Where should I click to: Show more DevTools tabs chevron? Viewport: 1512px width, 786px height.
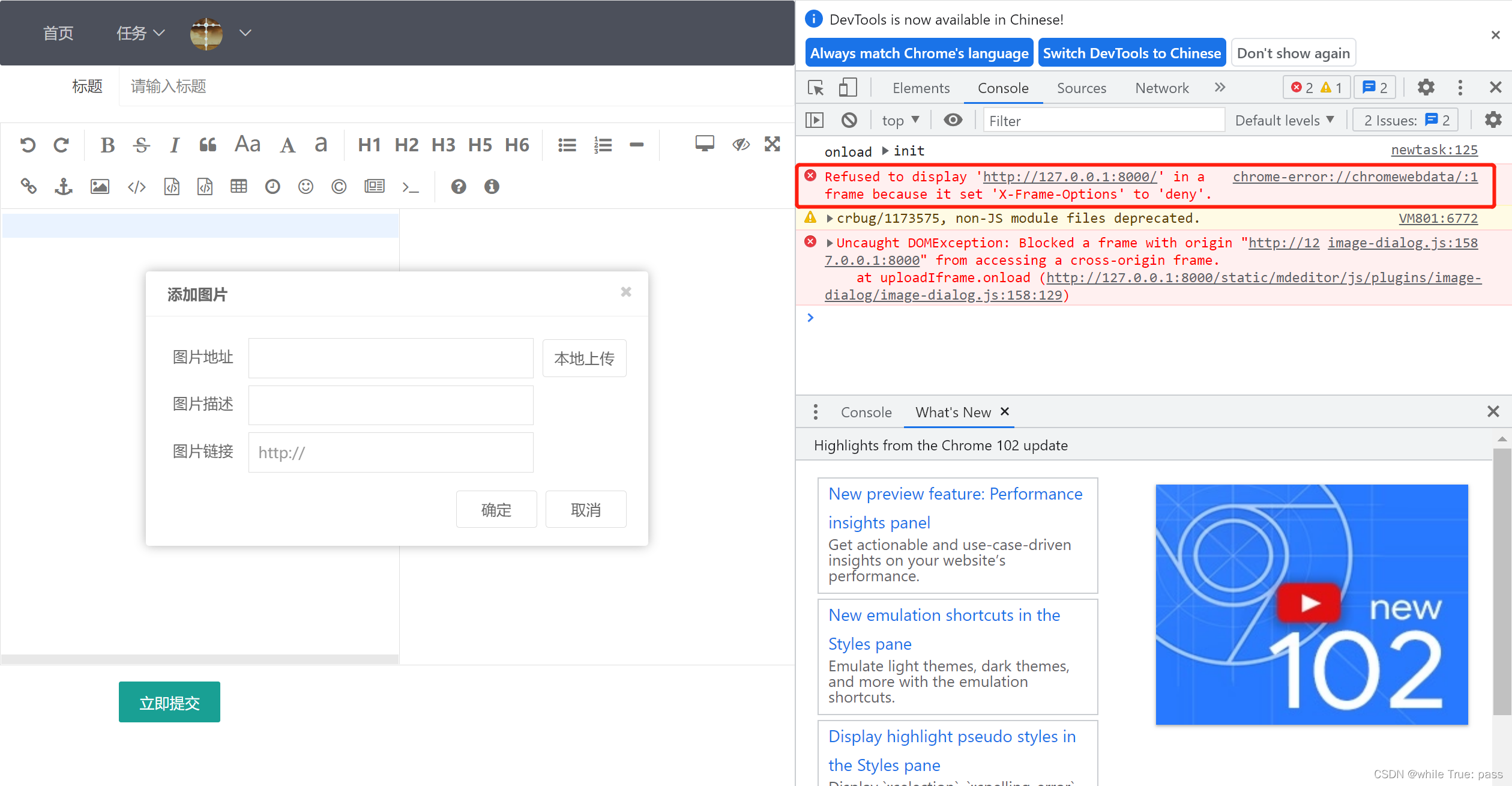point(1220,88)
